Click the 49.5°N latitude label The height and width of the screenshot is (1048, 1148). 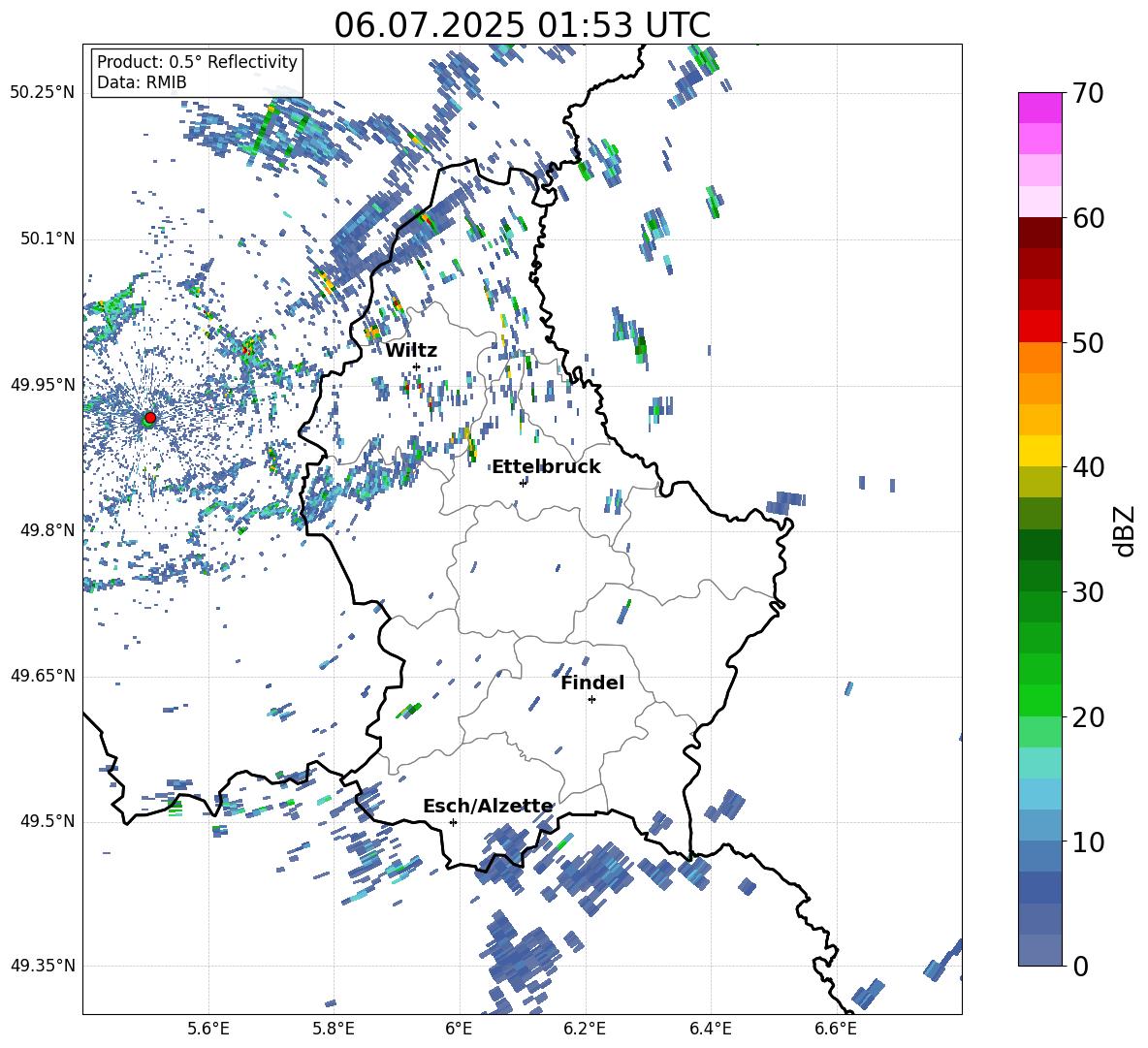pos(48,821)
